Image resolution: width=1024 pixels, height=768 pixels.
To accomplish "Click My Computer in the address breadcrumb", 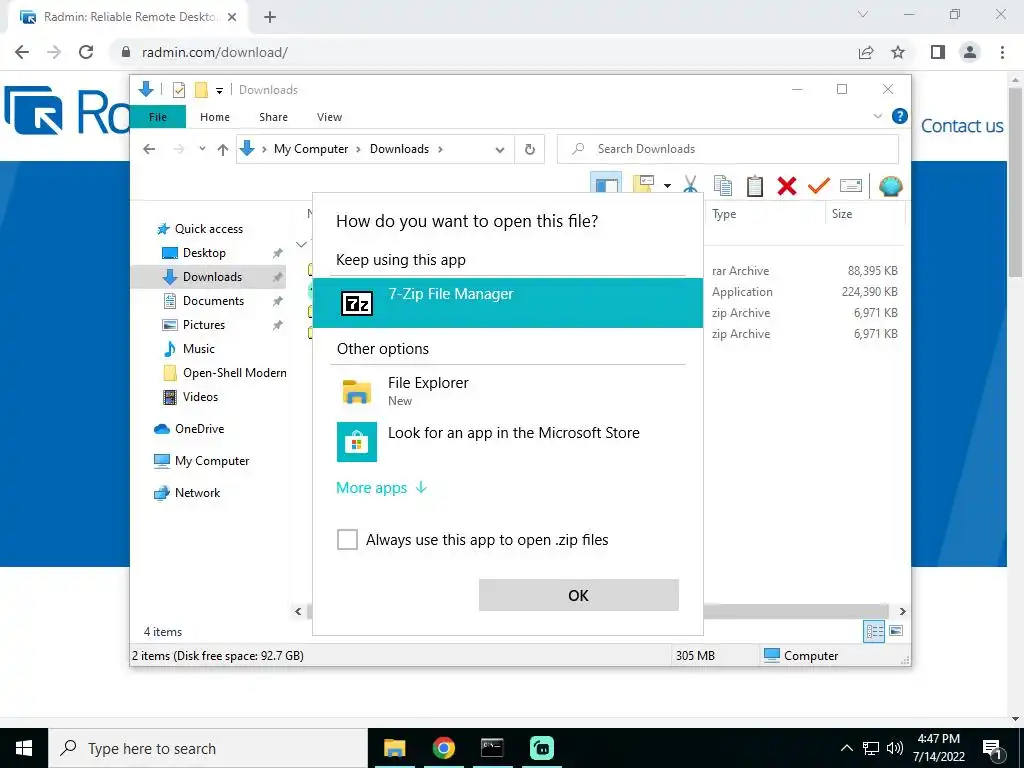I will pos(311,149).
